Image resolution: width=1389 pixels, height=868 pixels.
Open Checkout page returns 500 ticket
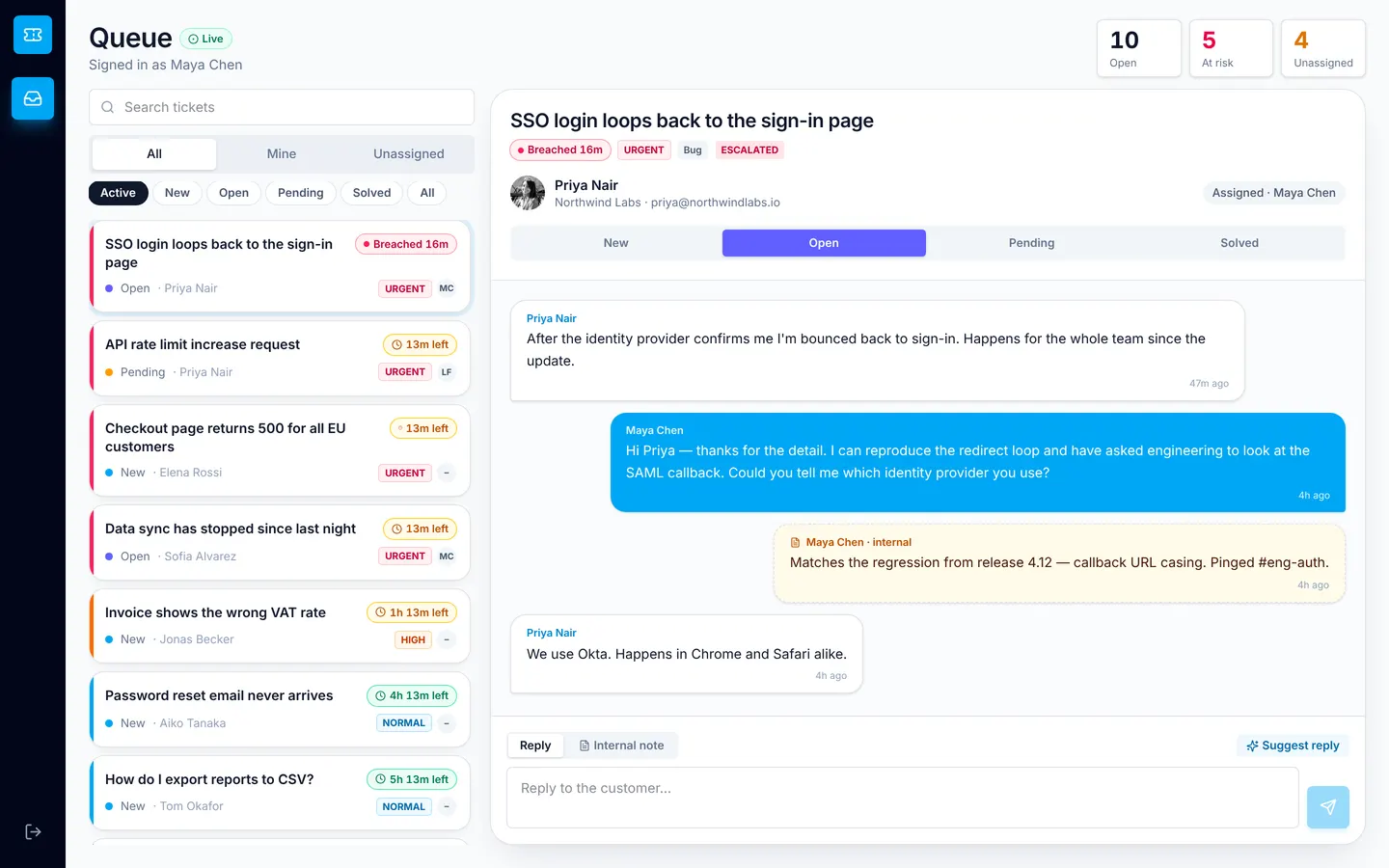click(x=280, y=450)
